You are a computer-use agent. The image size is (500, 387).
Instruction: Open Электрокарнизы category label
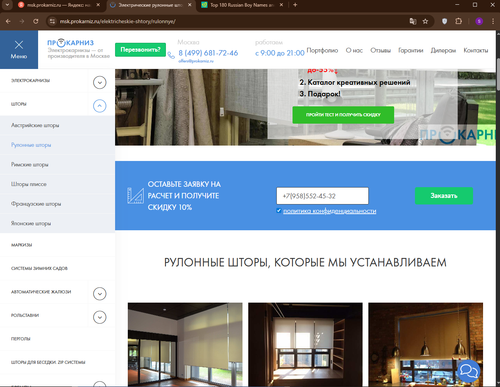click(x=30, y=80)
